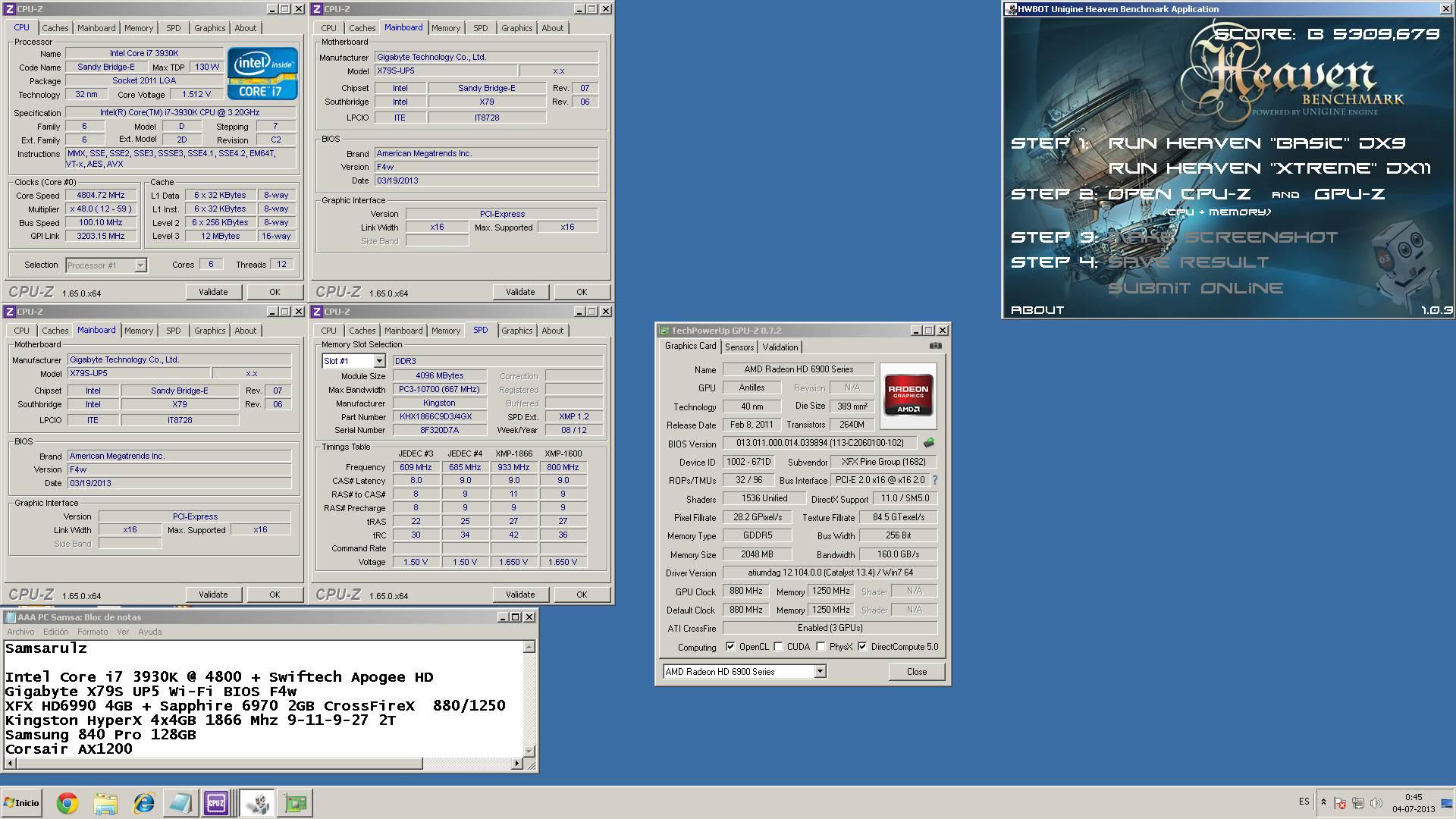Open Ayuda menu in Notepad
The height and width of the screenshot is (819, 1456).
pos(150,632)
